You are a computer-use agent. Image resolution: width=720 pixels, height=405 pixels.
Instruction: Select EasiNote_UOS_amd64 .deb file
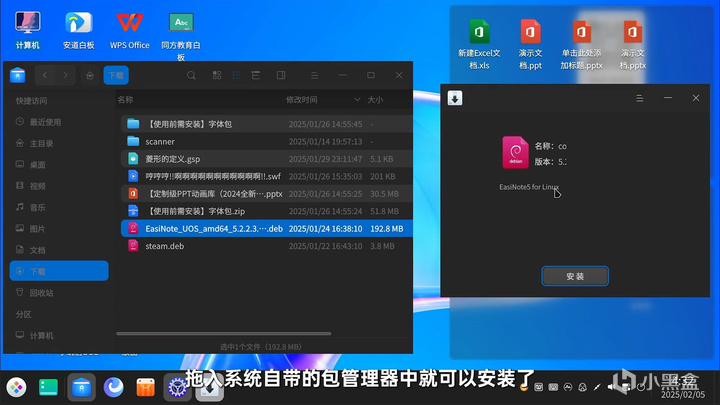(x=266, y=229)
